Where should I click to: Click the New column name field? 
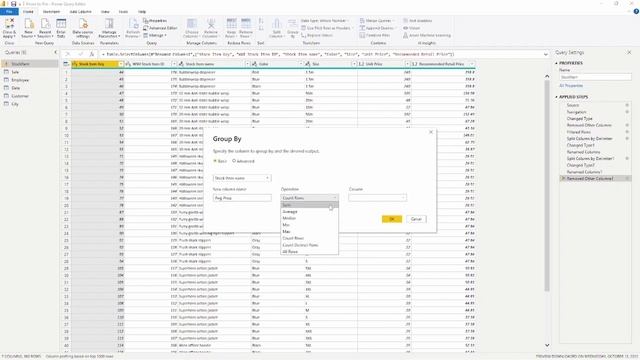242,198
